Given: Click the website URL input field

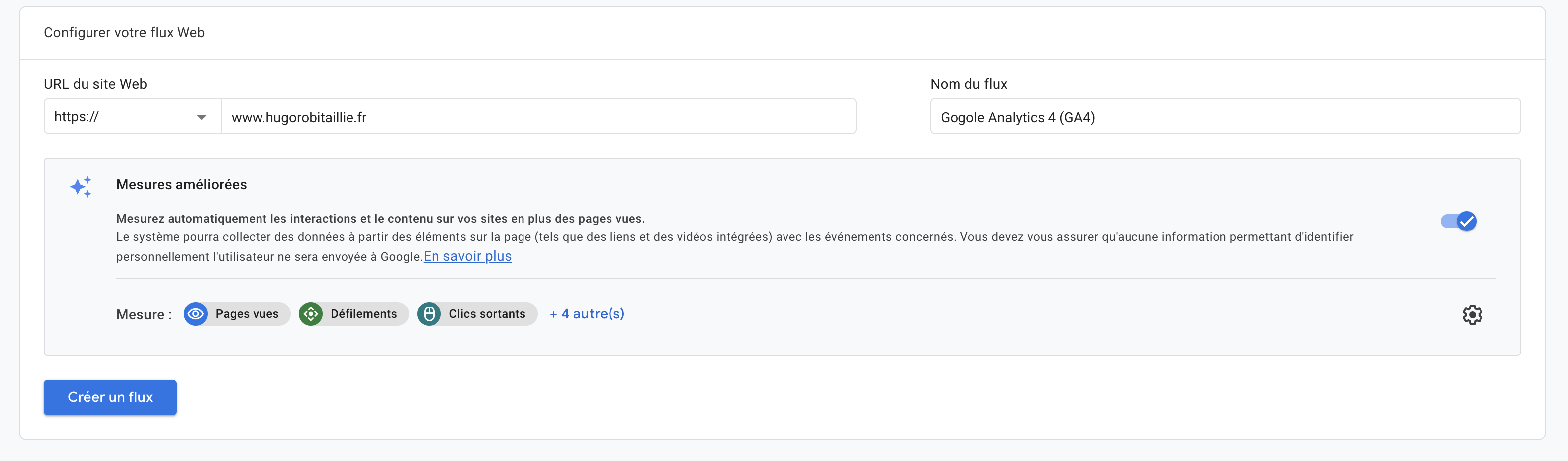Looking at the screenshot, I should click(x=538, y=117).
